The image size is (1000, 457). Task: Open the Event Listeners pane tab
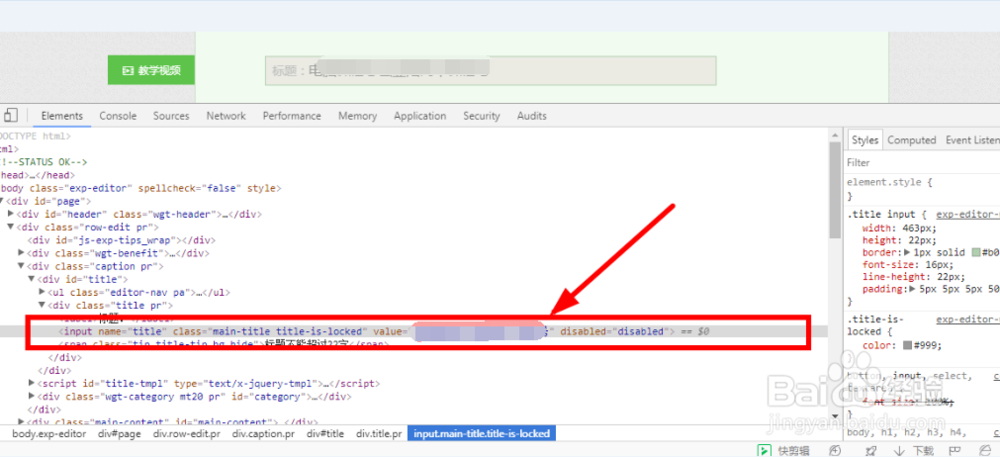[972, 140]
